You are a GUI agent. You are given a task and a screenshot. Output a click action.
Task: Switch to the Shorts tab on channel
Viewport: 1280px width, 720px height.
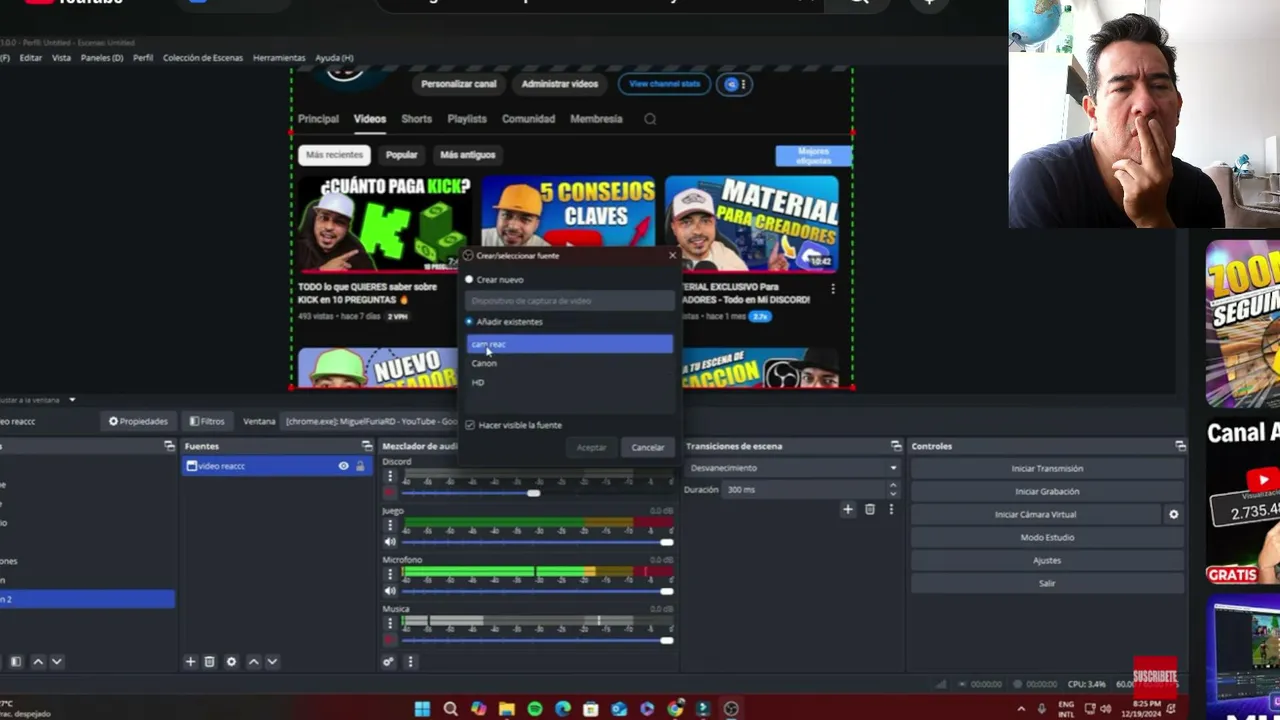[x=417, y=119]
